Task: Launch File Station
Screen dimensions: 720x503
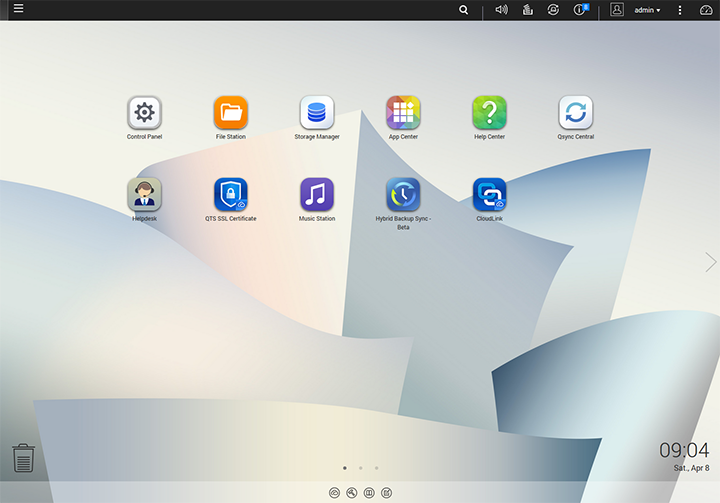Action: tap(231, 113)
